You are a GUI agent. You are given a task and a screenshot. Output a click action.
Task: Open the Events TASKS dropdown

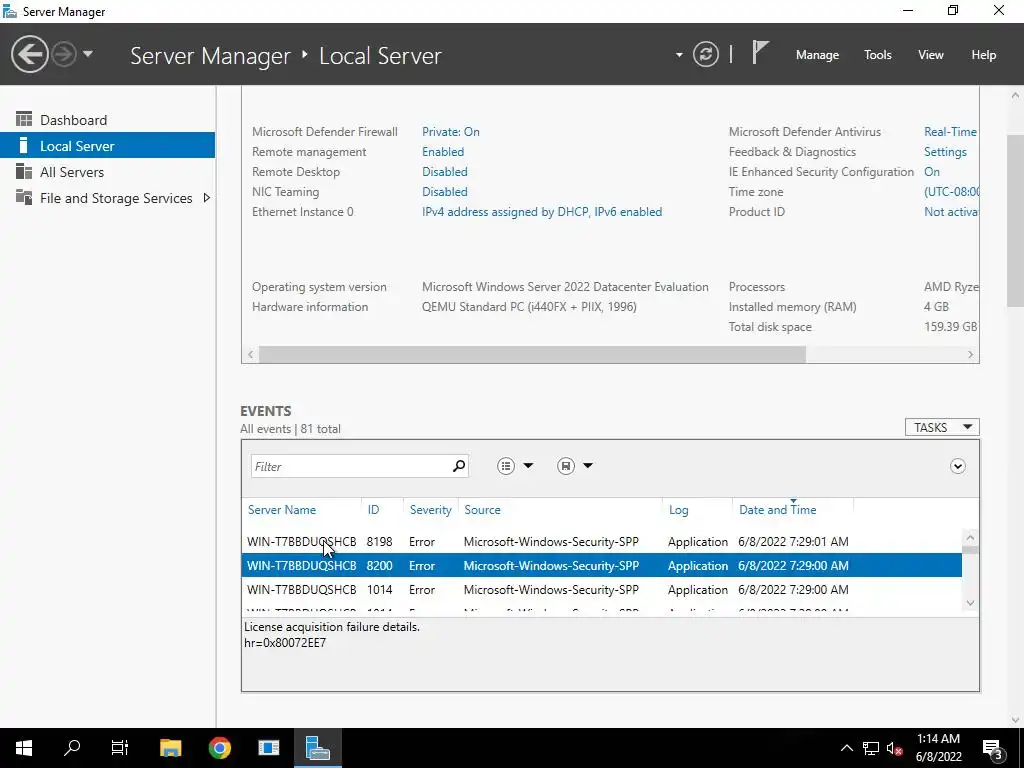tap(942, 427)
